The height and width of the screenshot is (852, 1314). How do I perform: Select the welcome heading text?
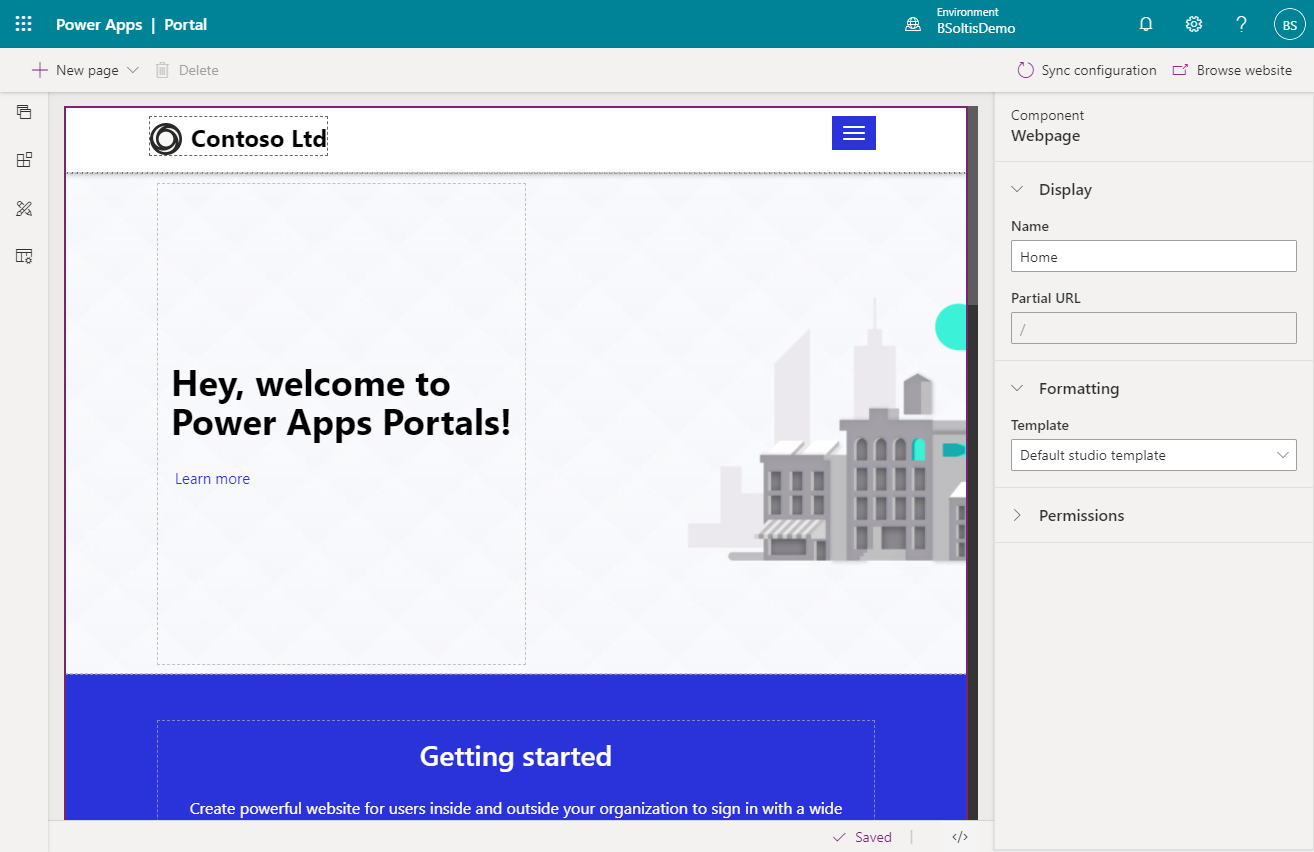(341, 403)
